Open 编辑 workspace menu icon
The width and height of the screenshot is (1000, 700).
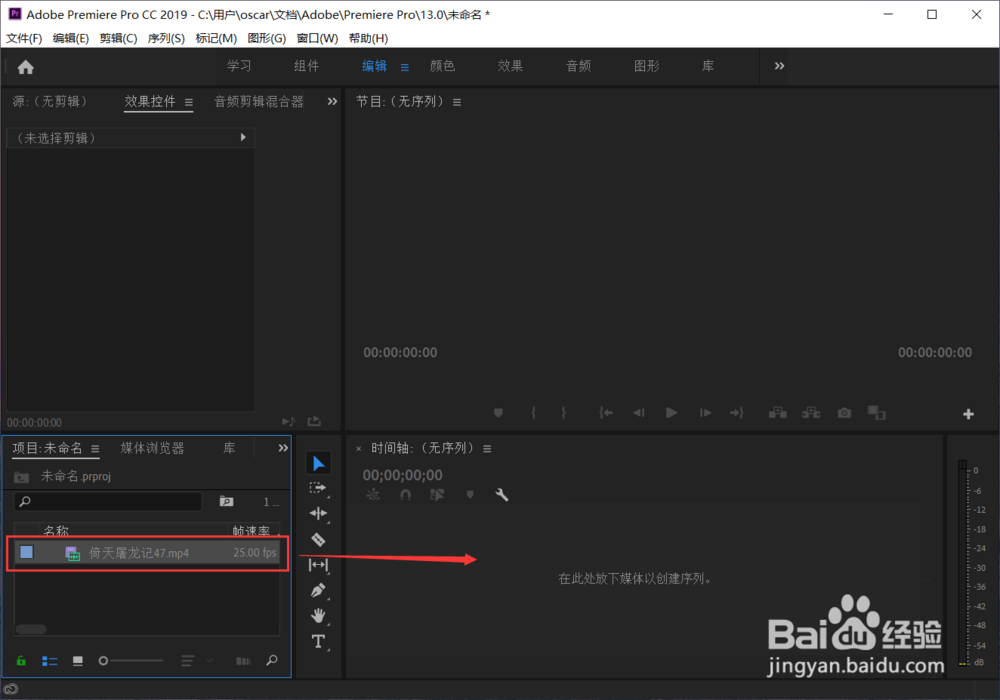[x=404, y=67]
